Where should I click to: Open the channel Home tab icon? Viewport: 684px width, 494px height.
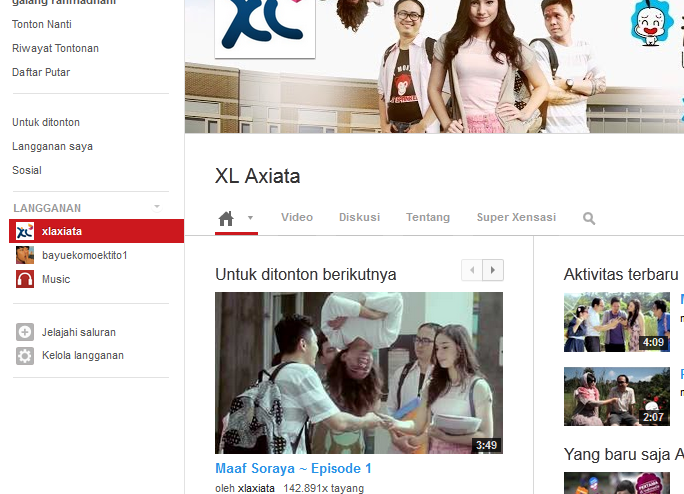tap(226, 218)
